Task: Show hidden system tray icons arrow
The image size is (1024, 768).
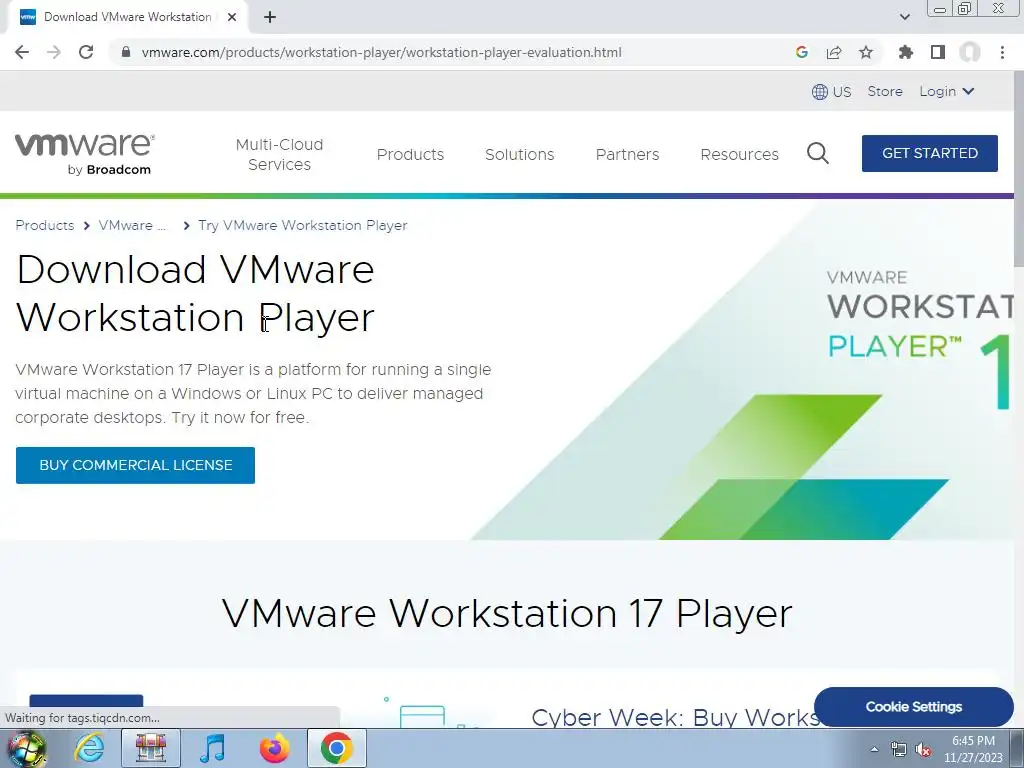Action: (x=874, y=749)
